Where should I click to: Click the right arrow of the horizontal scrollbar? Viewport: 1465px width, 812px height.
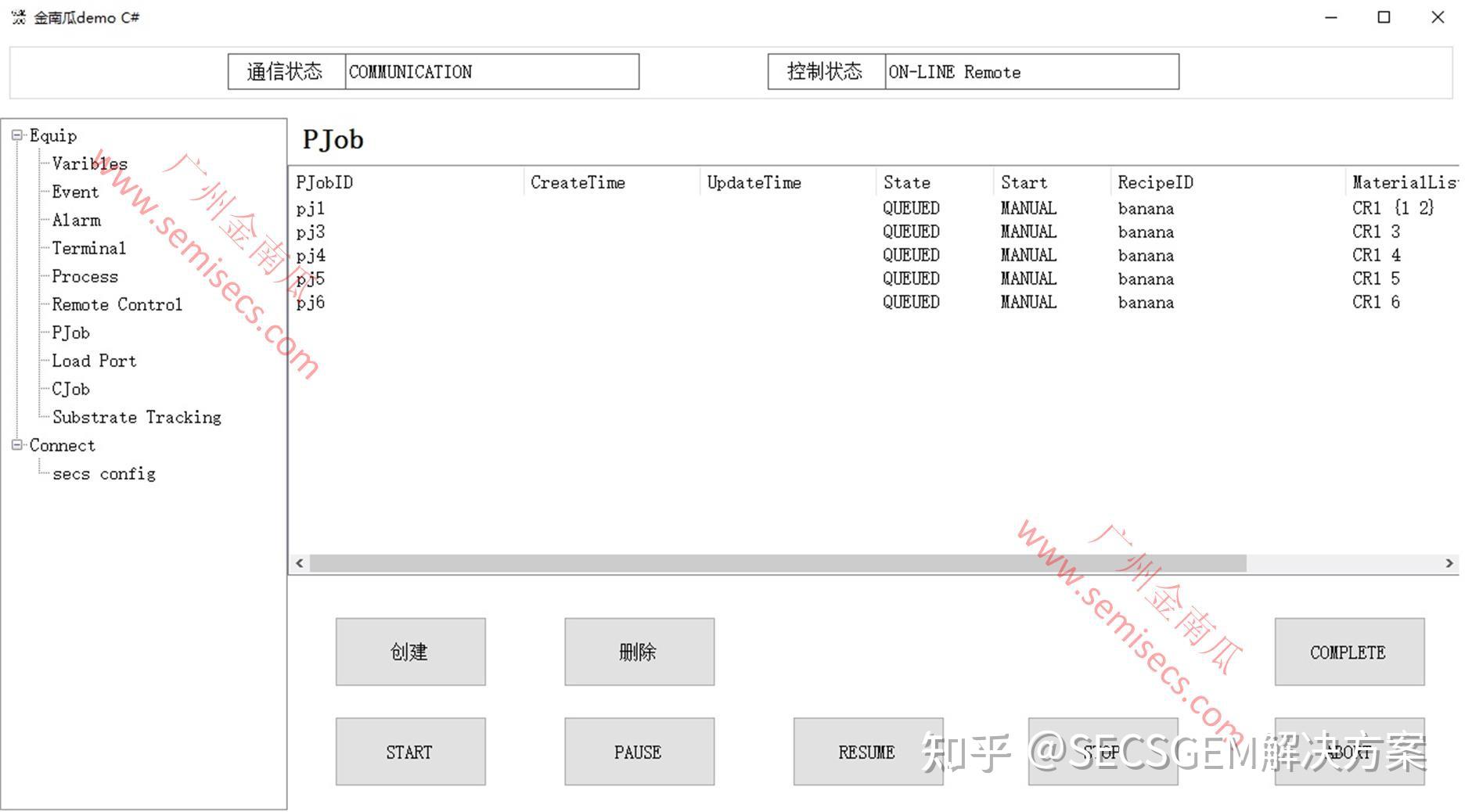1449,562
